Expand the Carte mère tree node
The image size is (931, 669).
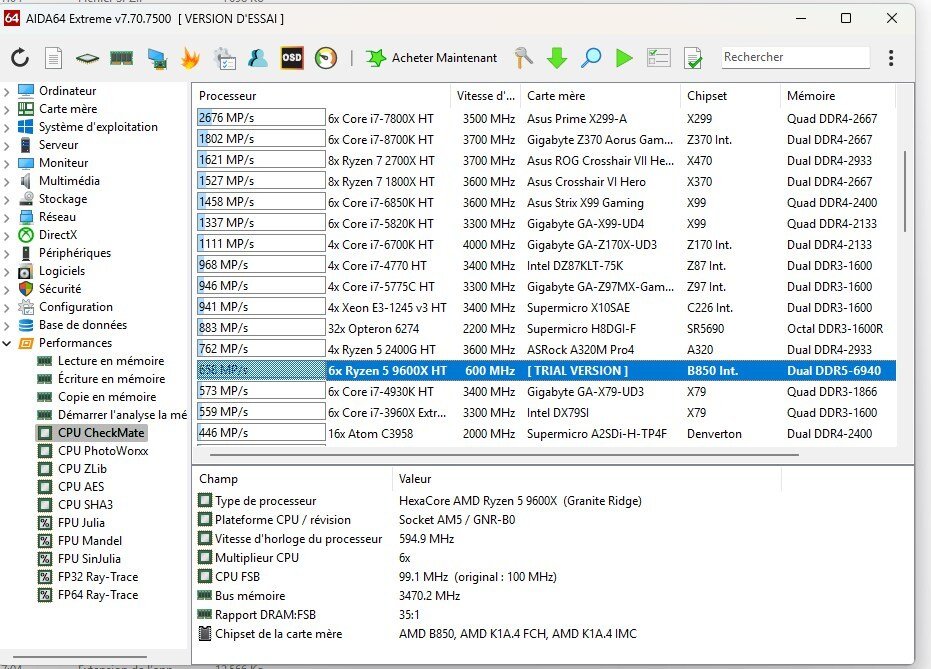coord(8,109)
